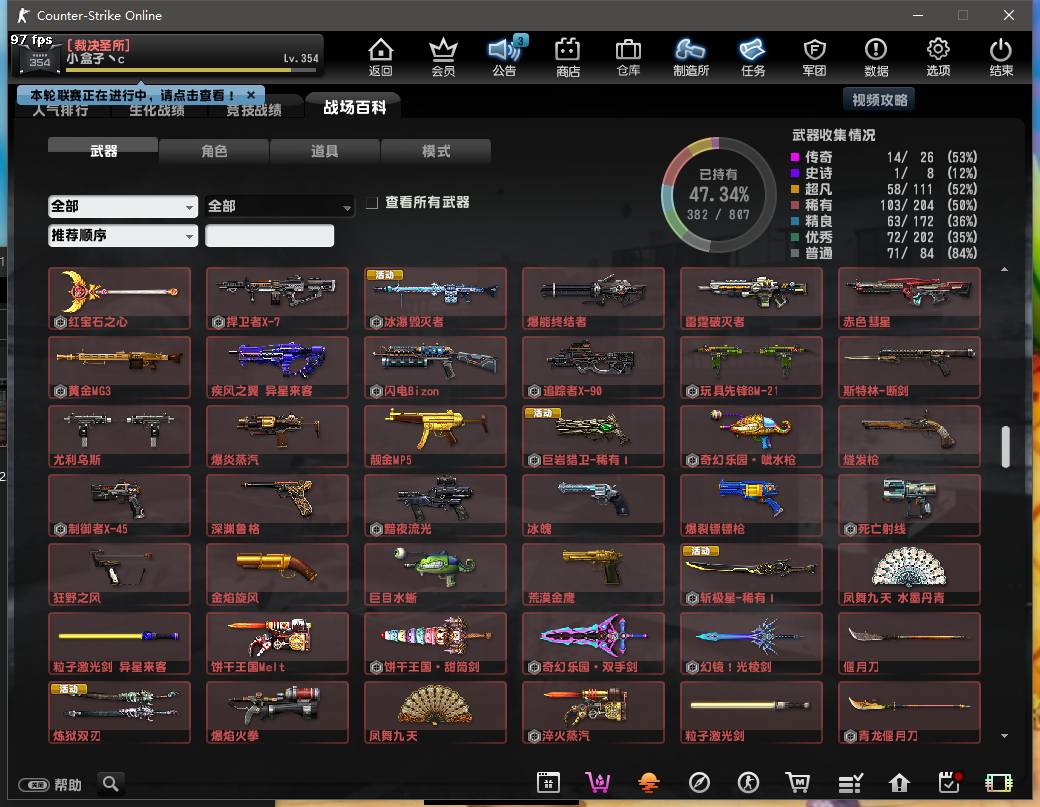
Task: Open the second dark 全部 dropdown
Action: pos(279,206)
